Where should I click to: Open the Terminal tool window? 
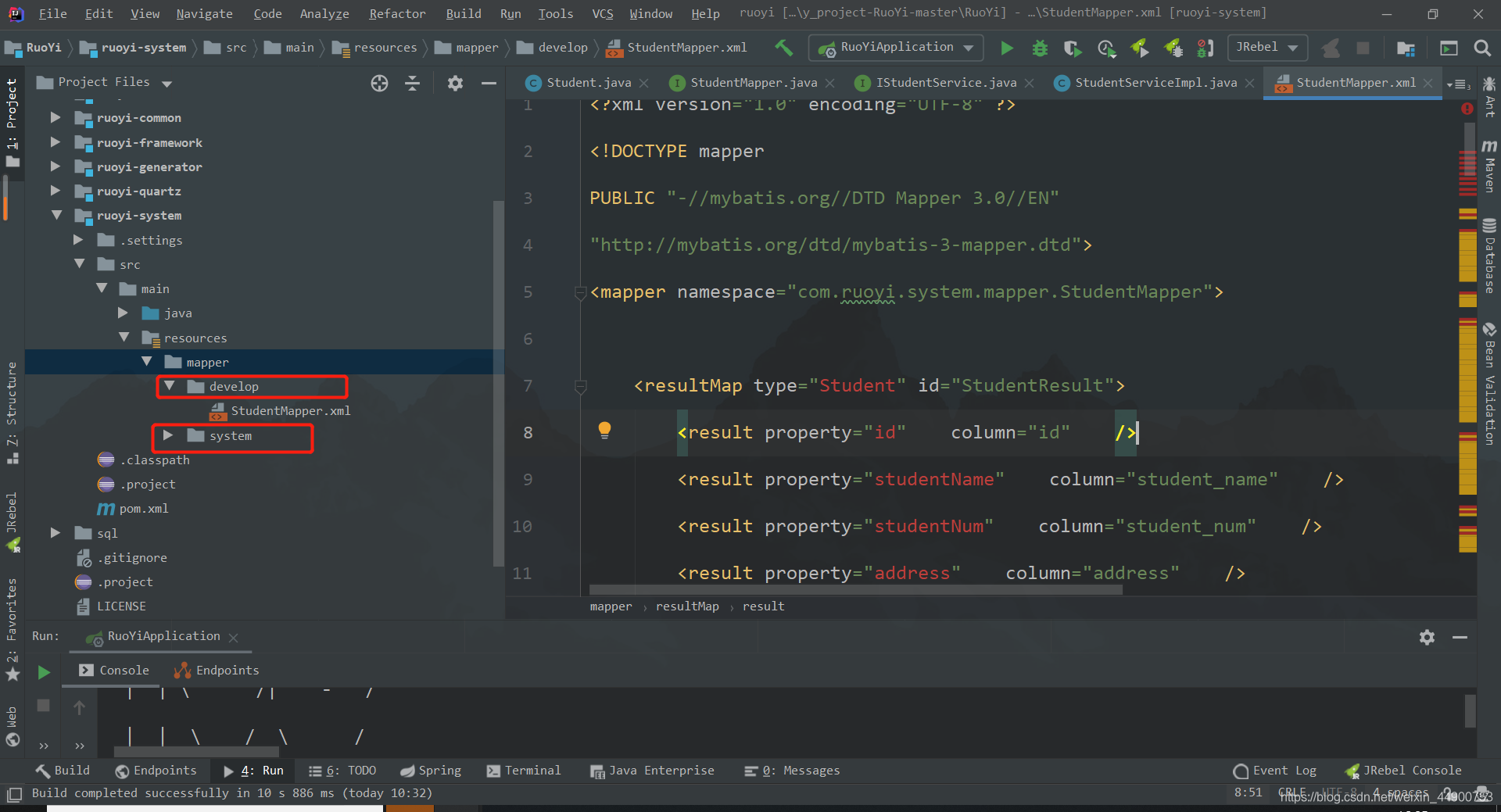[524, 771]
